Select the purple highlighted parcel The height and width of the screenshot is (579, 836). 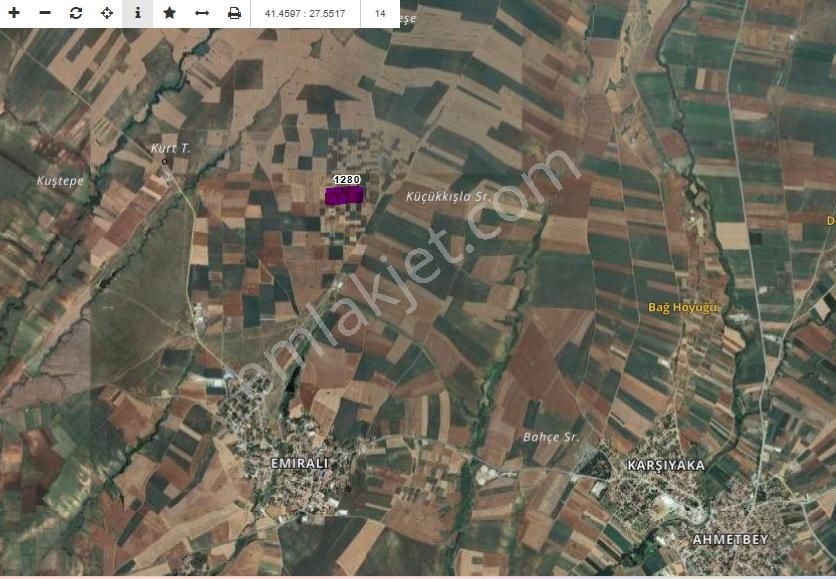pyautogui.click(x=344, y=195)
